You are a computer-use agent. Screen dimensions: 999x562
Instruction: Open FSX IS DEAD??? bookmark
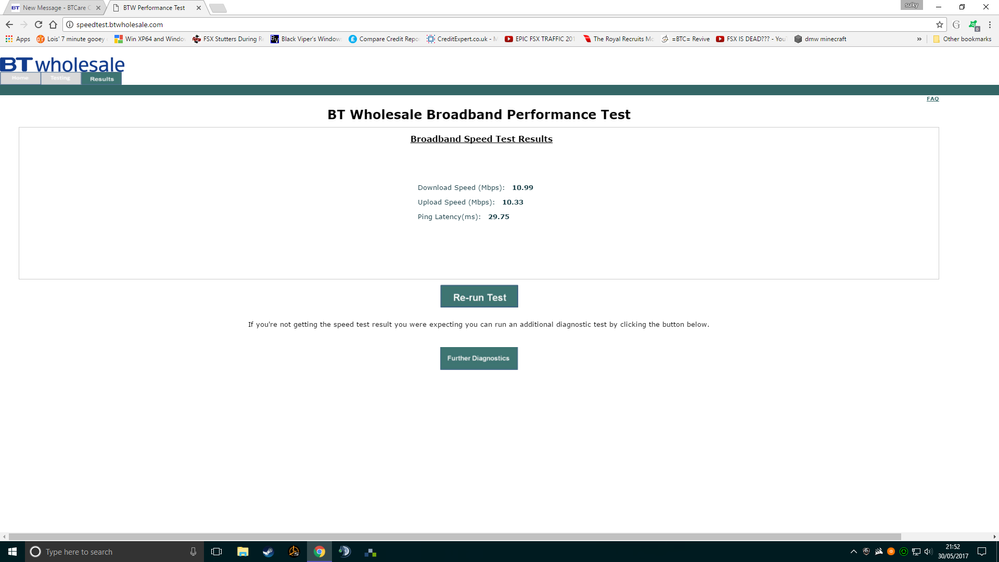pos(751,39)
